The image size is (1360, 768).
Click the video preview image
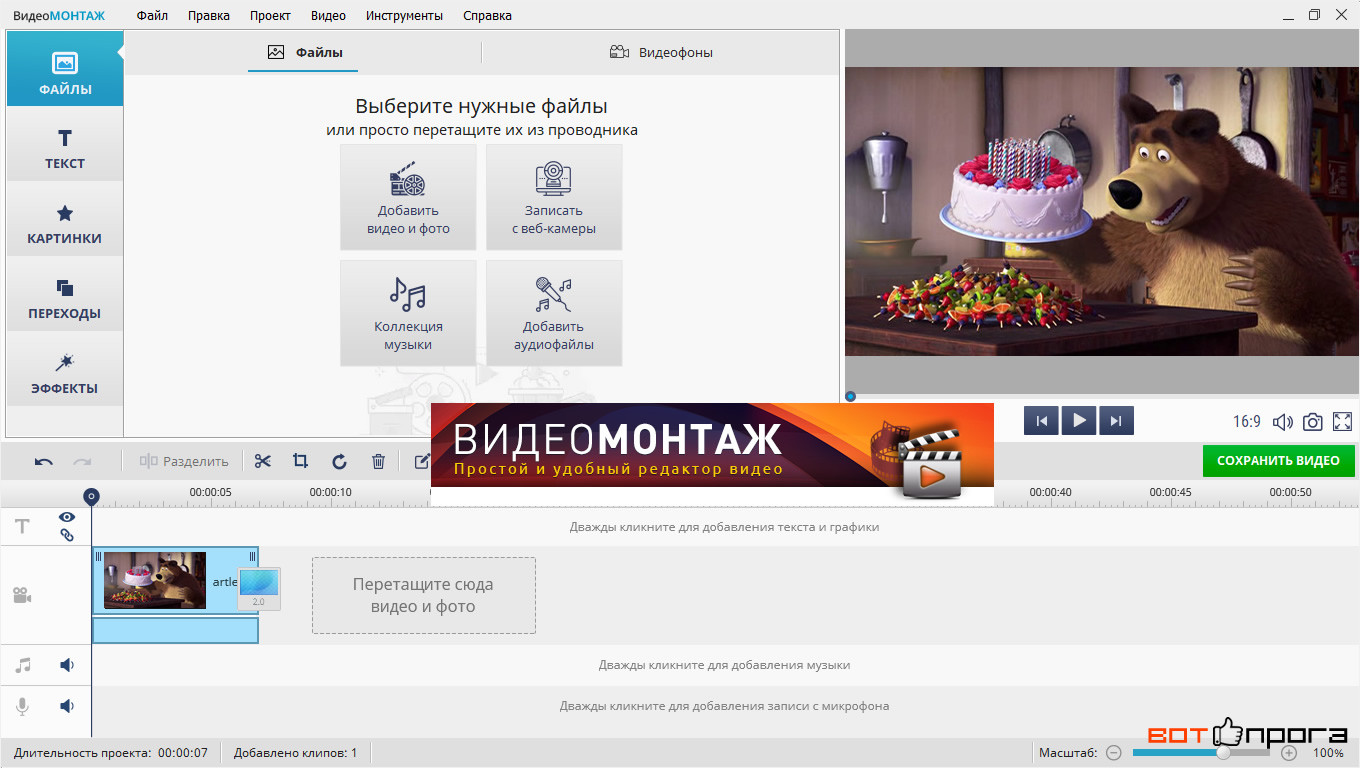click(x=1102, y=211)
